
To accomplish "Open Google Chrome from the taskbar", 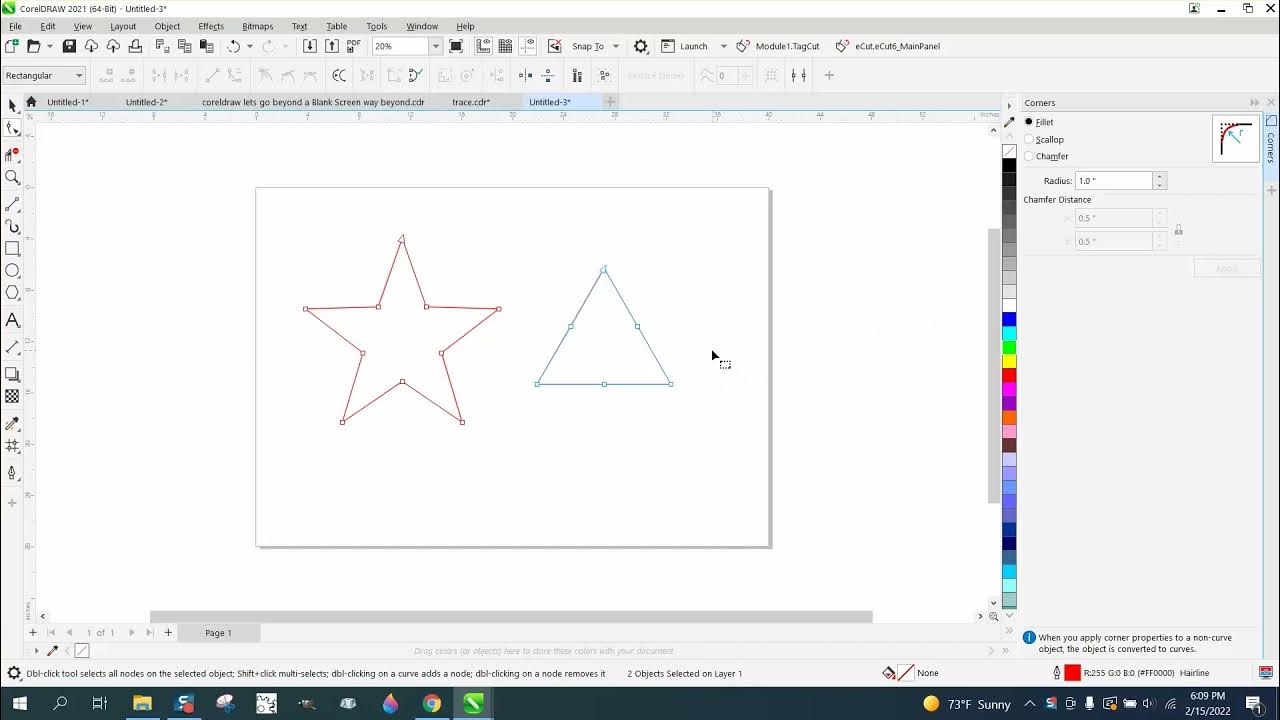I will (431, 704).
